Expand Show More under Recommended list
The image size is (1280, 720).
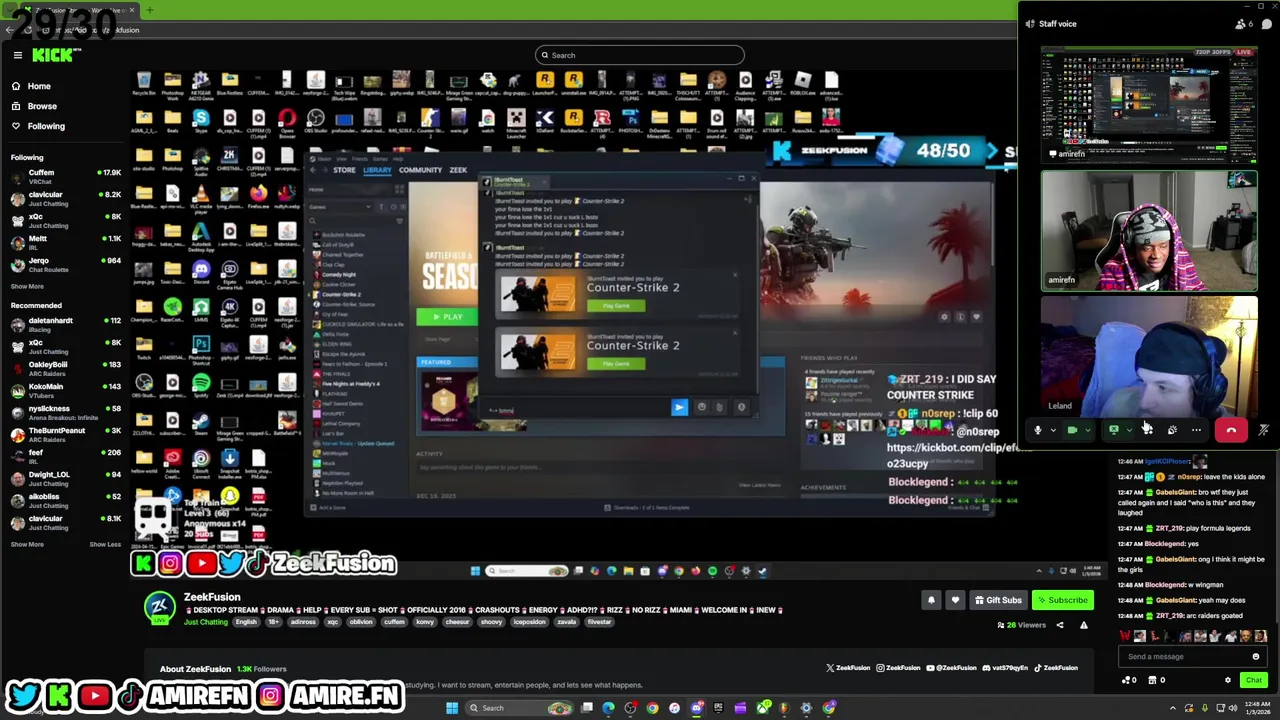[x=27, y=544]
